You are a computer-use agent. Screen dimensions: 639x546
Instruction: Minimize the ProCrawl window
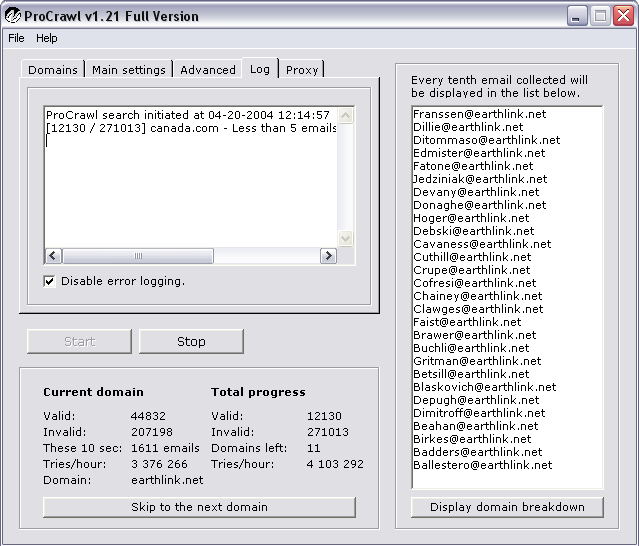tap(576, 16)
